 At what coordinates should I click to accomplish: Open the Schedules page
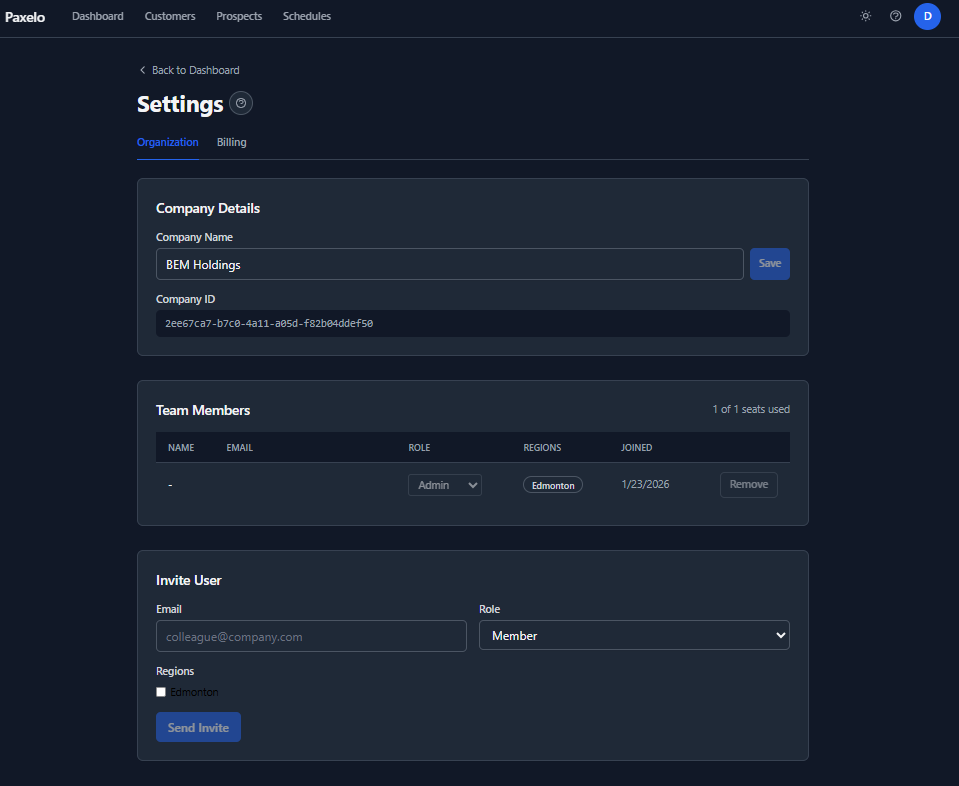[x=306, y=16]
